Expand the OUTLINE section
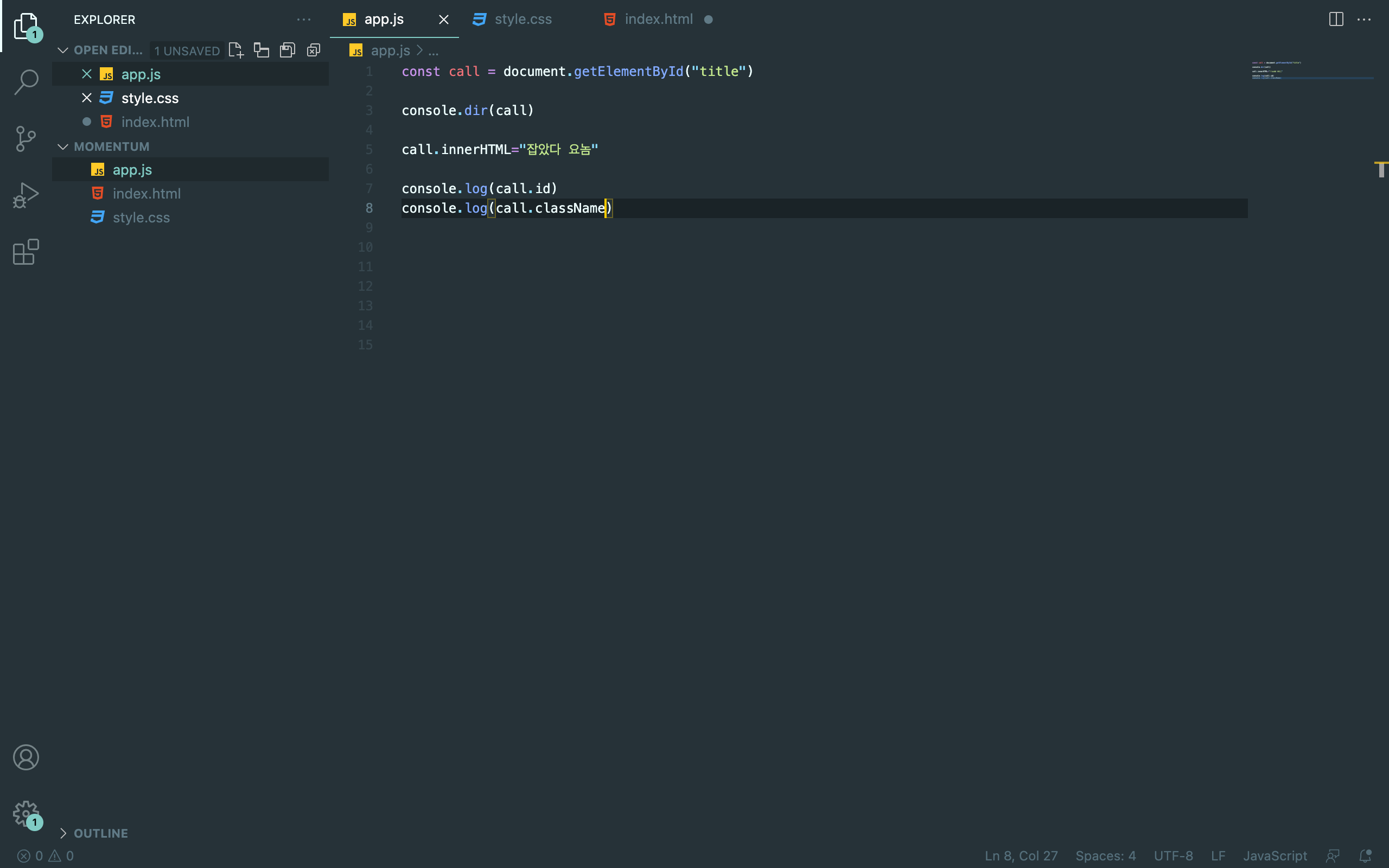The image size is (1389, 868). coord(63,833)
